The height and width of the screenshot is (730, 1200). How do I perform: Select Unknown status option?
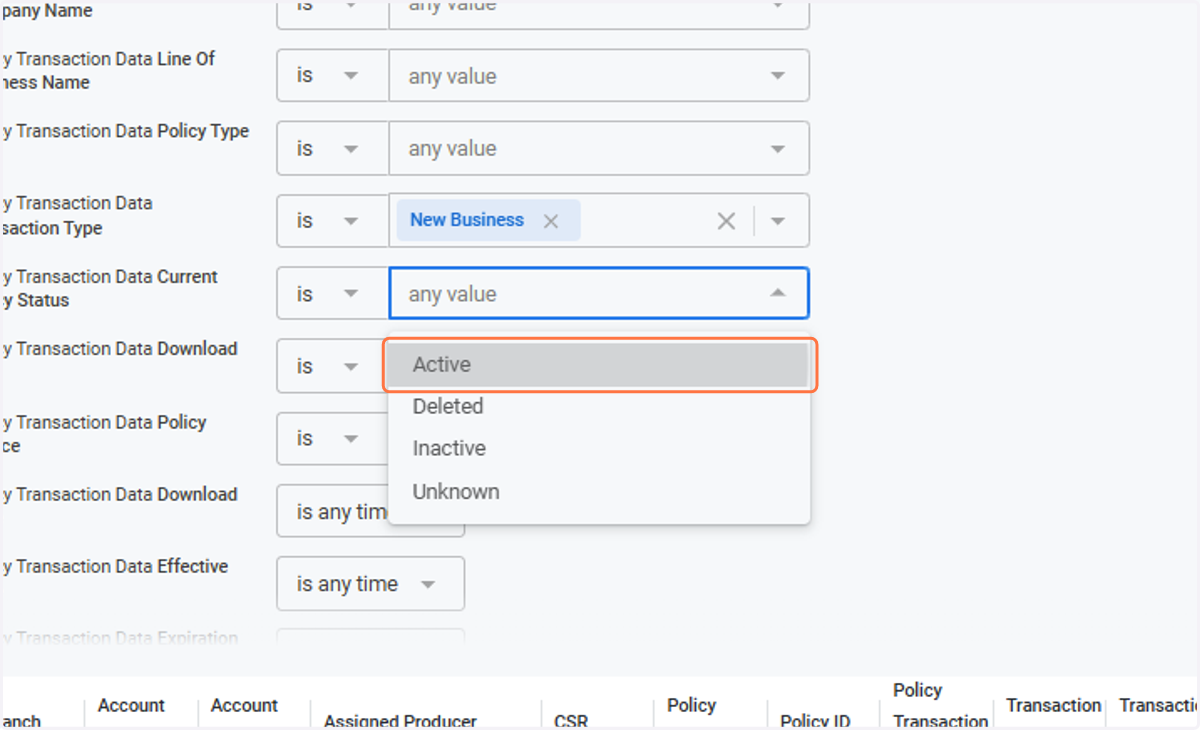(599, 491)
